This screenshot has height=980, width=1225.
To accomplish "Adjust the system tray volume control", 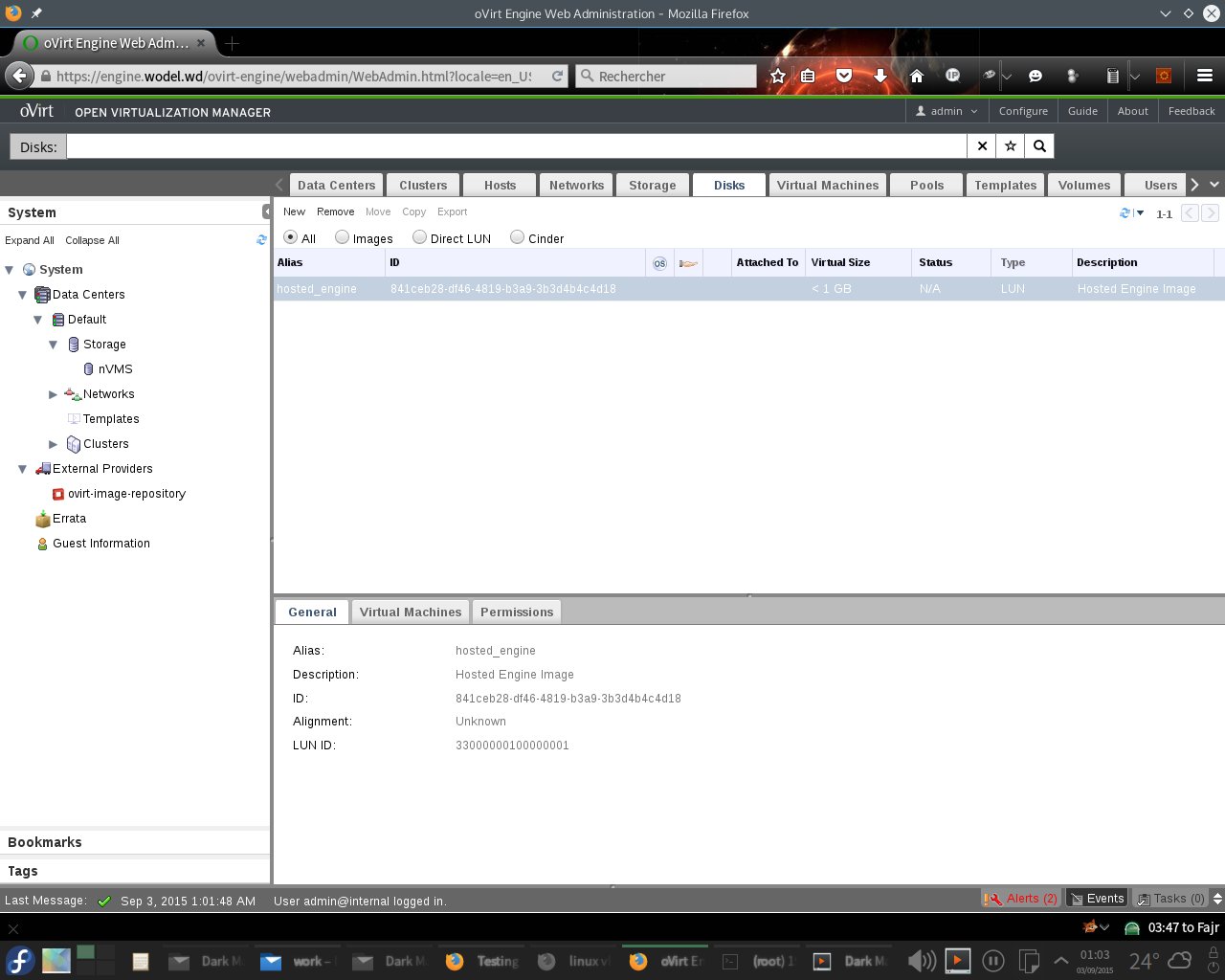I will (921, 961).
